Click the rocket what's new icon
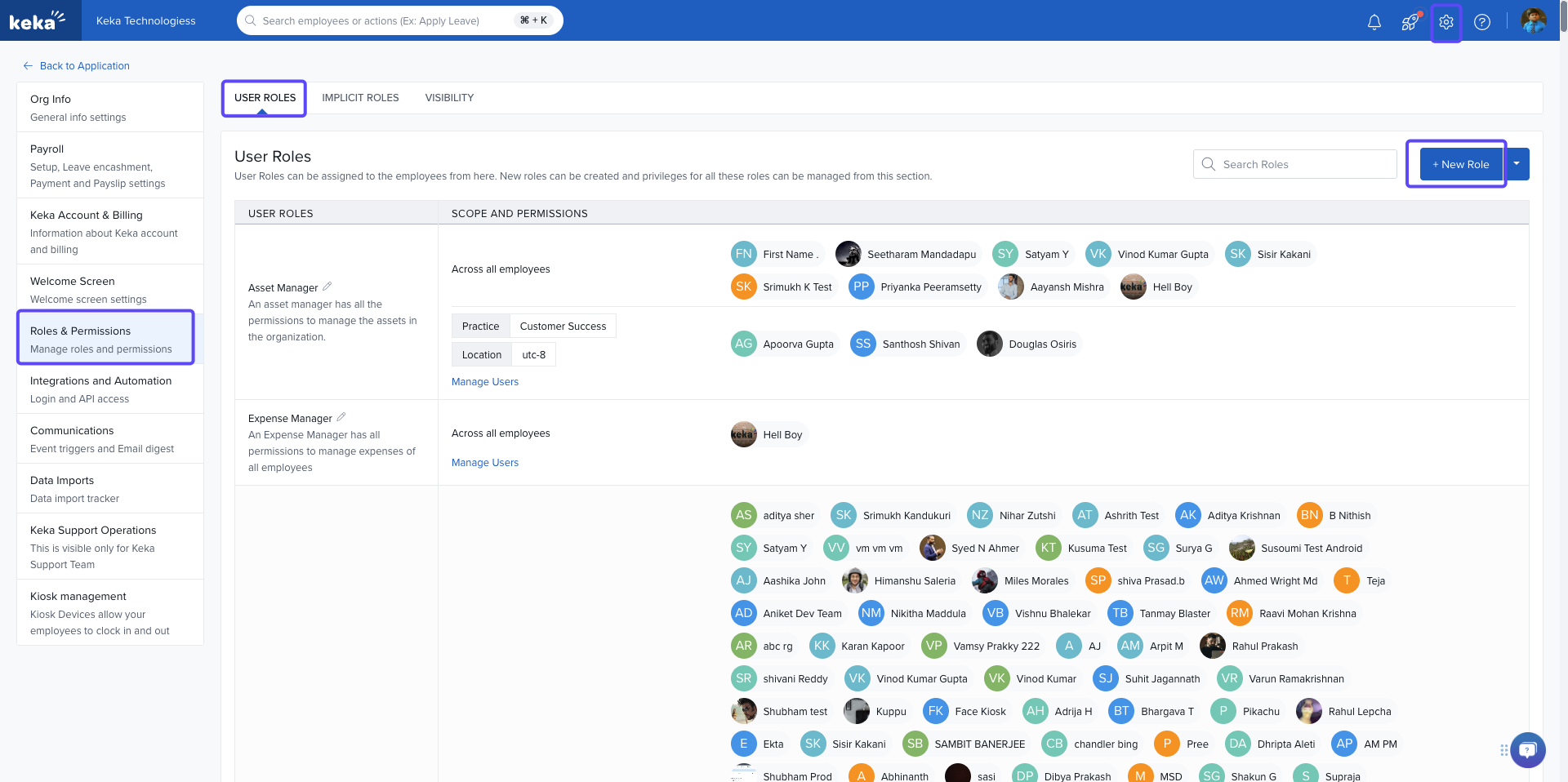The height and width of the screenshot is (782, 1568). point(1410,22)
